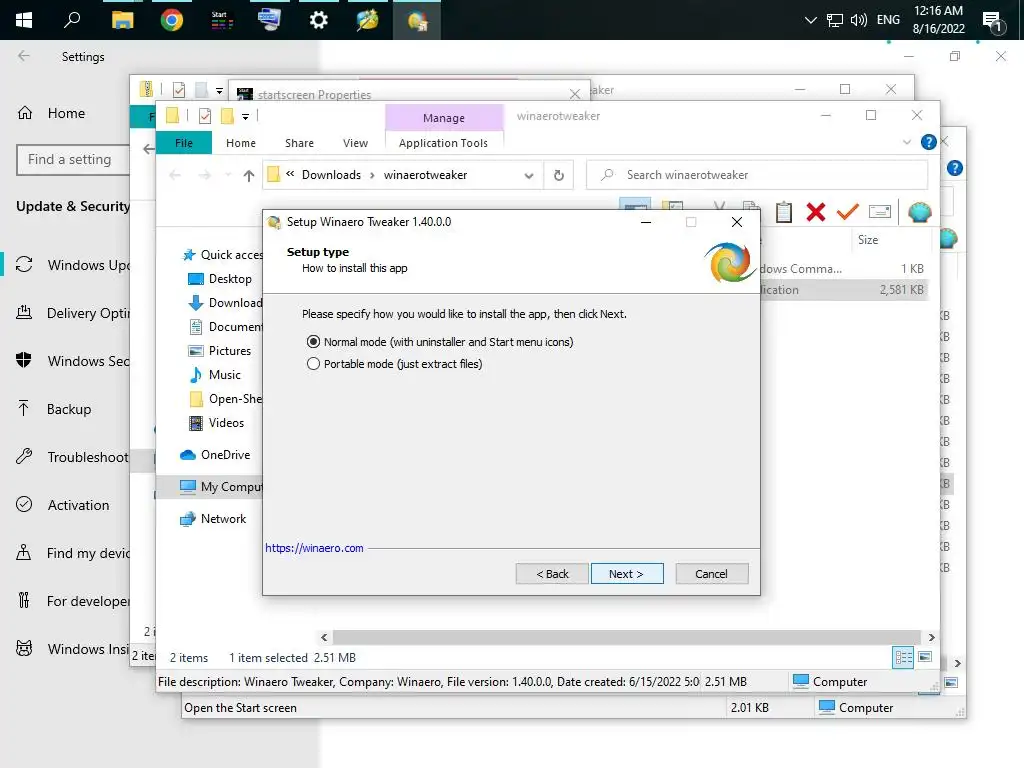The height and width of the screenshot is (768, 1024).
Task: Click ENG language indicator
Action: point(888,20)
